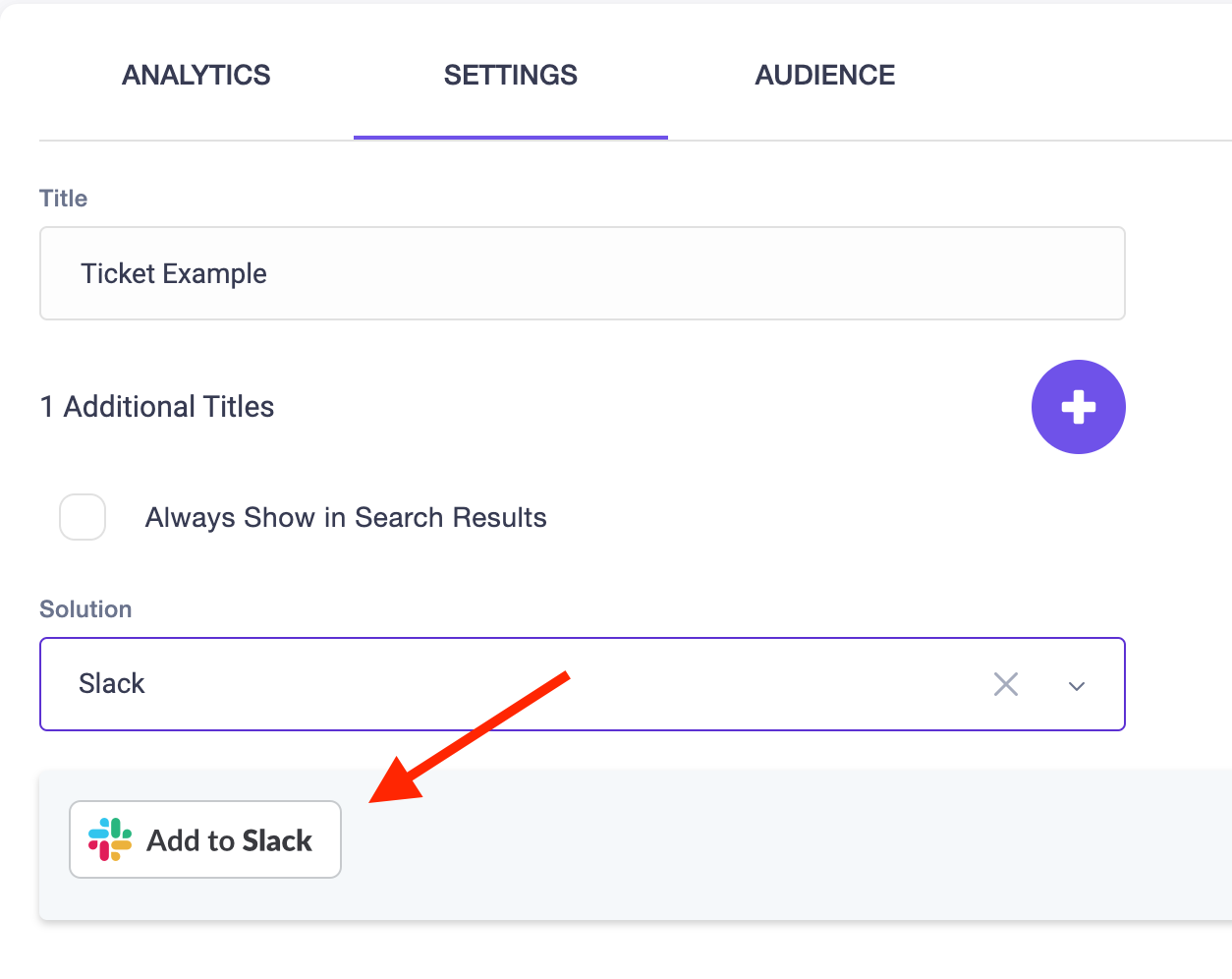Click the Always Show in Search Results label
This screenshot has height=979, width=1232.
[346, 518]
